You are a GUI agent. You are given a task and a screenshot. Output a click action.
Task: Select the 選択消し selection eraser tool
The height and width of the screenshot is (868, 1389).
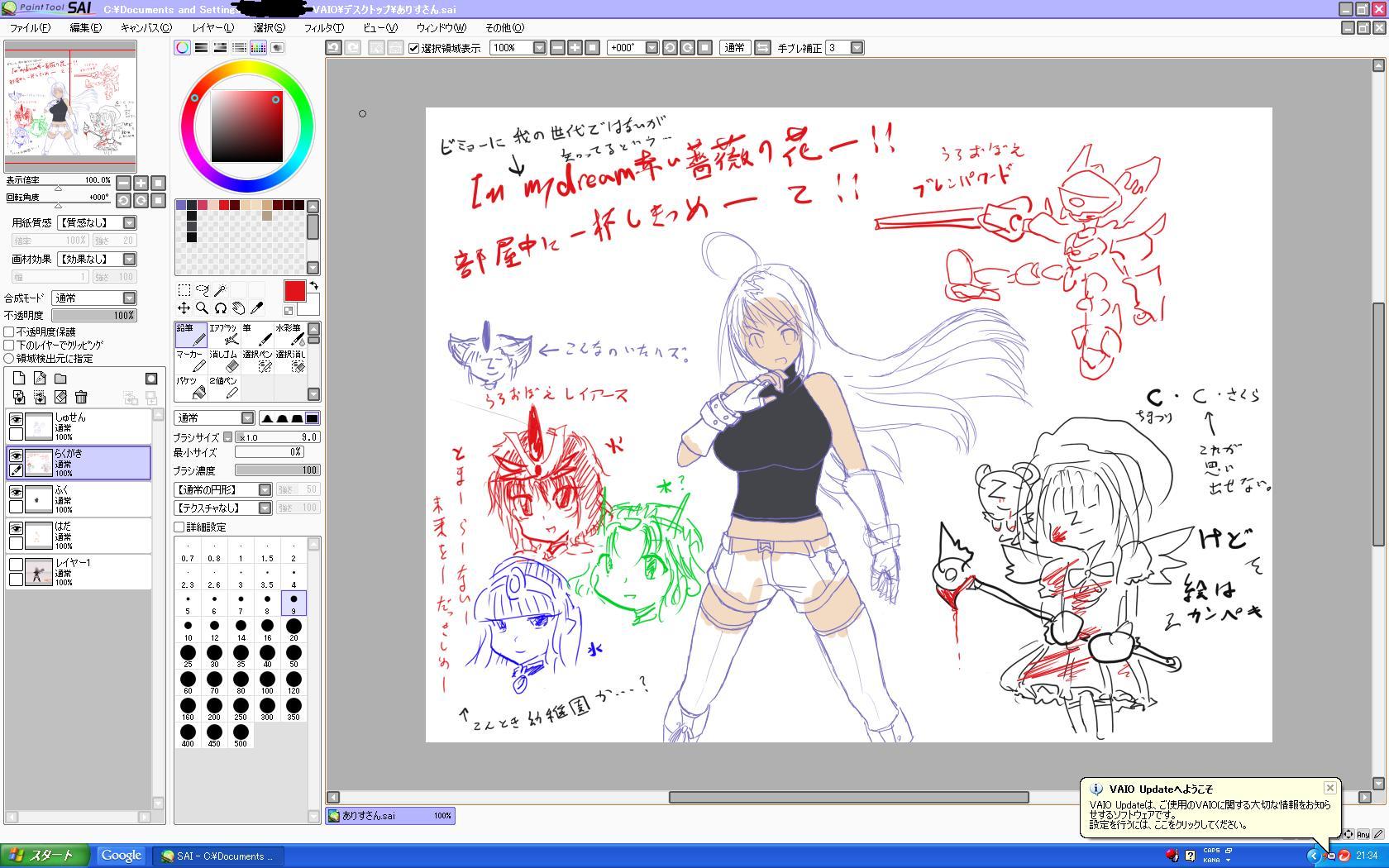pyautogui.click(x=289, y=360)
